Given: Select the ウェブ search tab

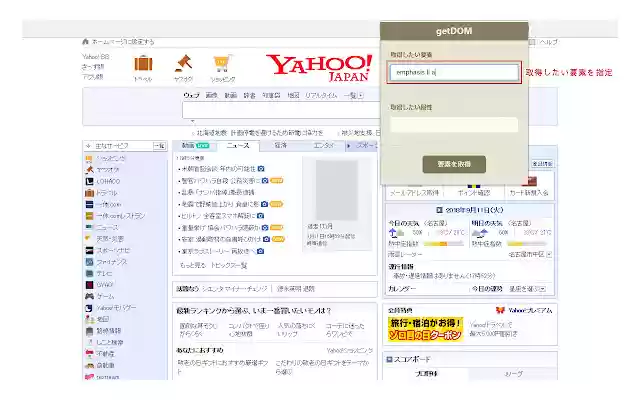Looking at the screenshot, I should [191, 96].
